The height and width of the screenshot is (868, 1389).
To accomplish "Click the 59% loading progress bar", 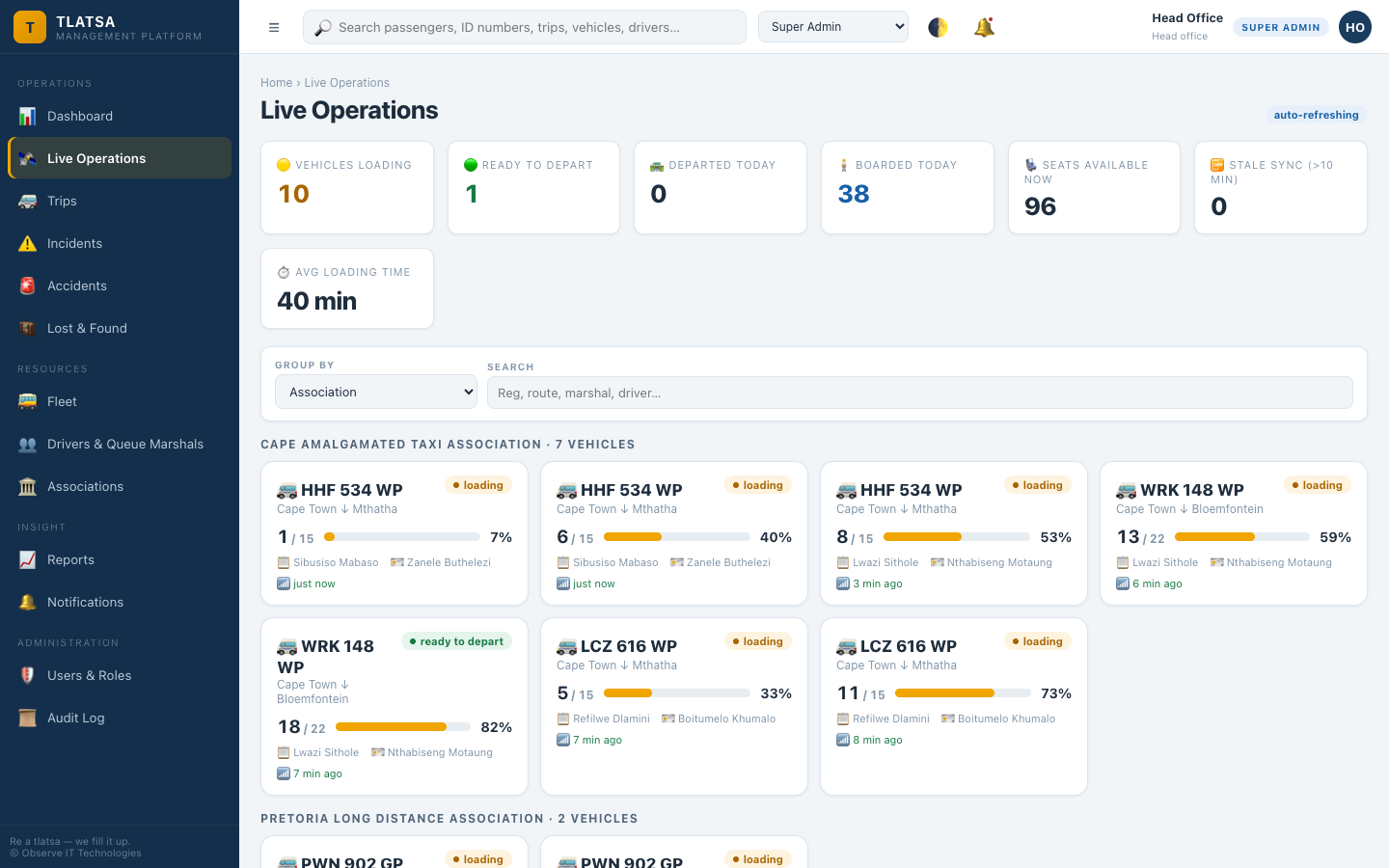I will (x=1242, y=537).
